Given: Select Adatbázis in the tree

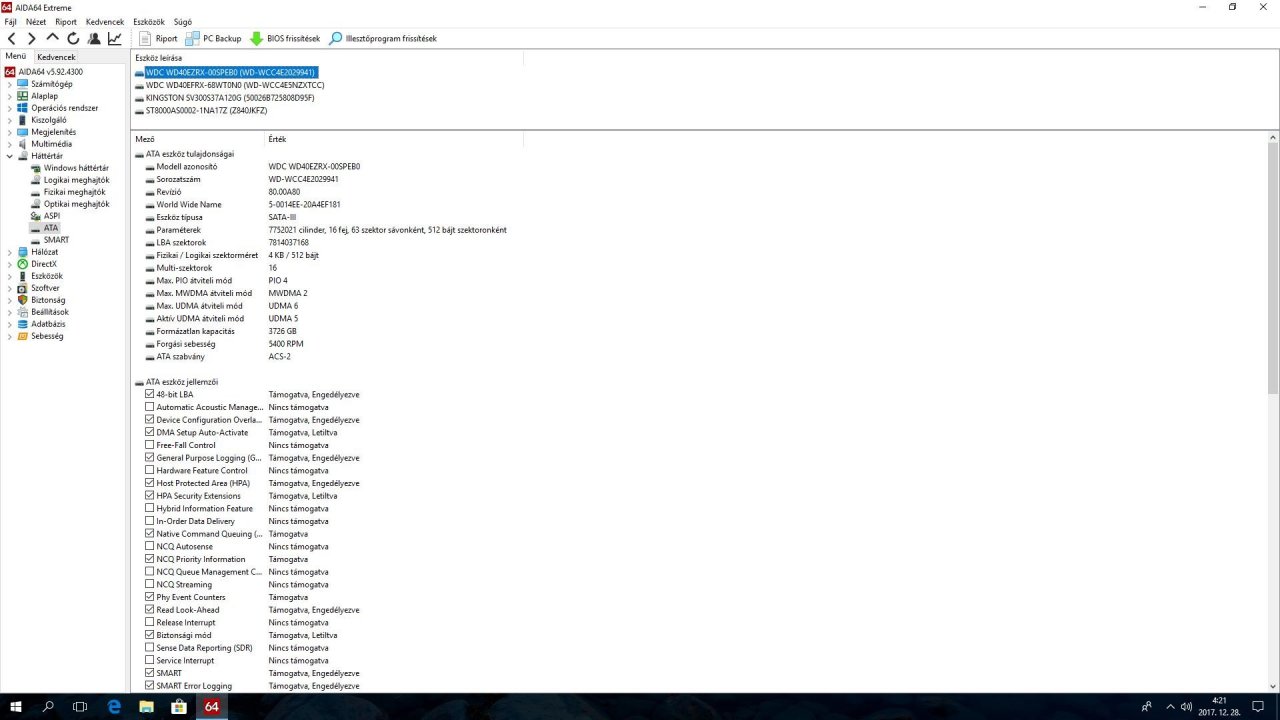Looking at the screenshot, I should 48,324.
